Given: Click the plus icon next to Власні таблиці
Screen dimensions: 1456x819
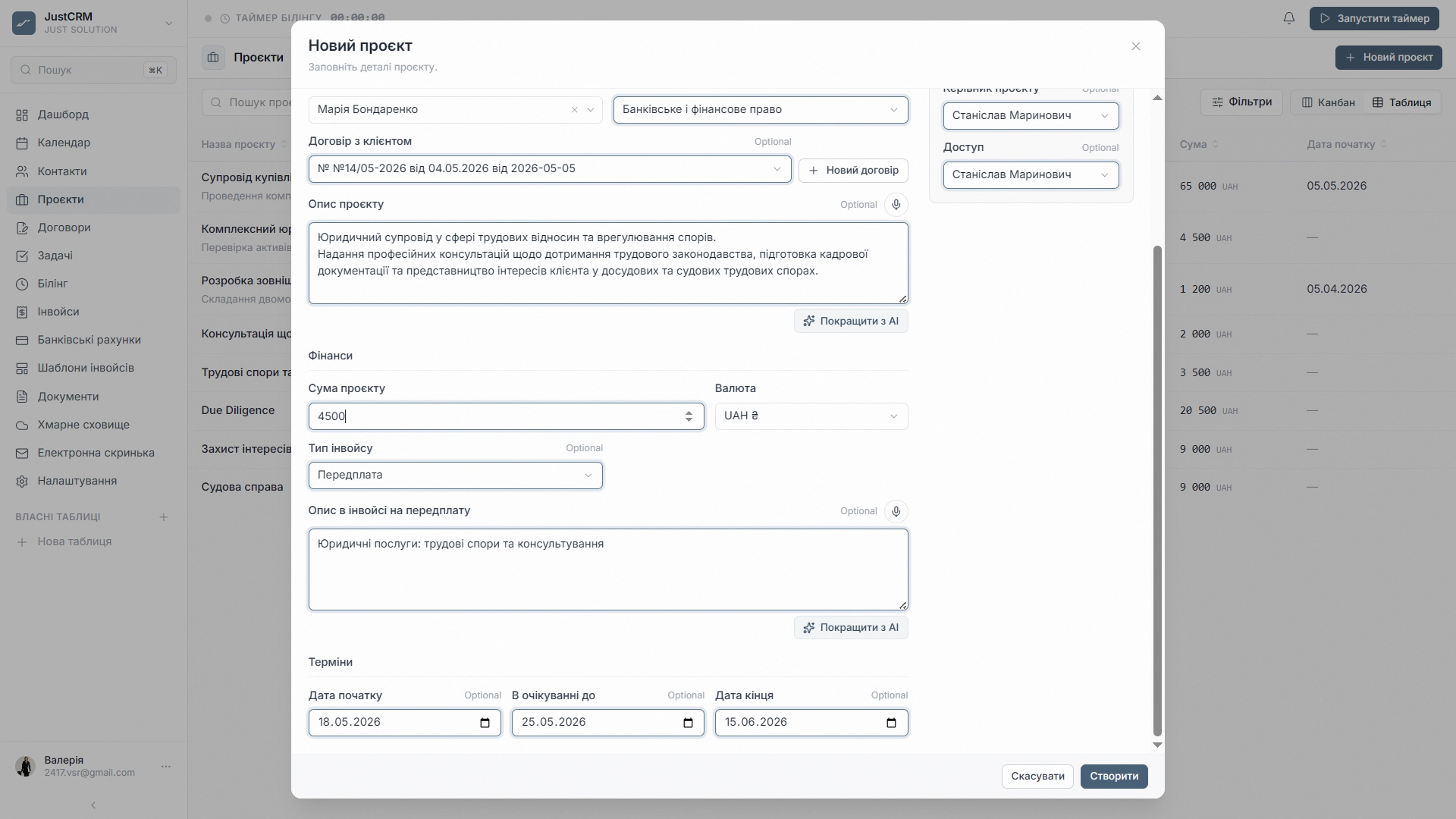Looking at the screenshot, I should pos(163,517).
